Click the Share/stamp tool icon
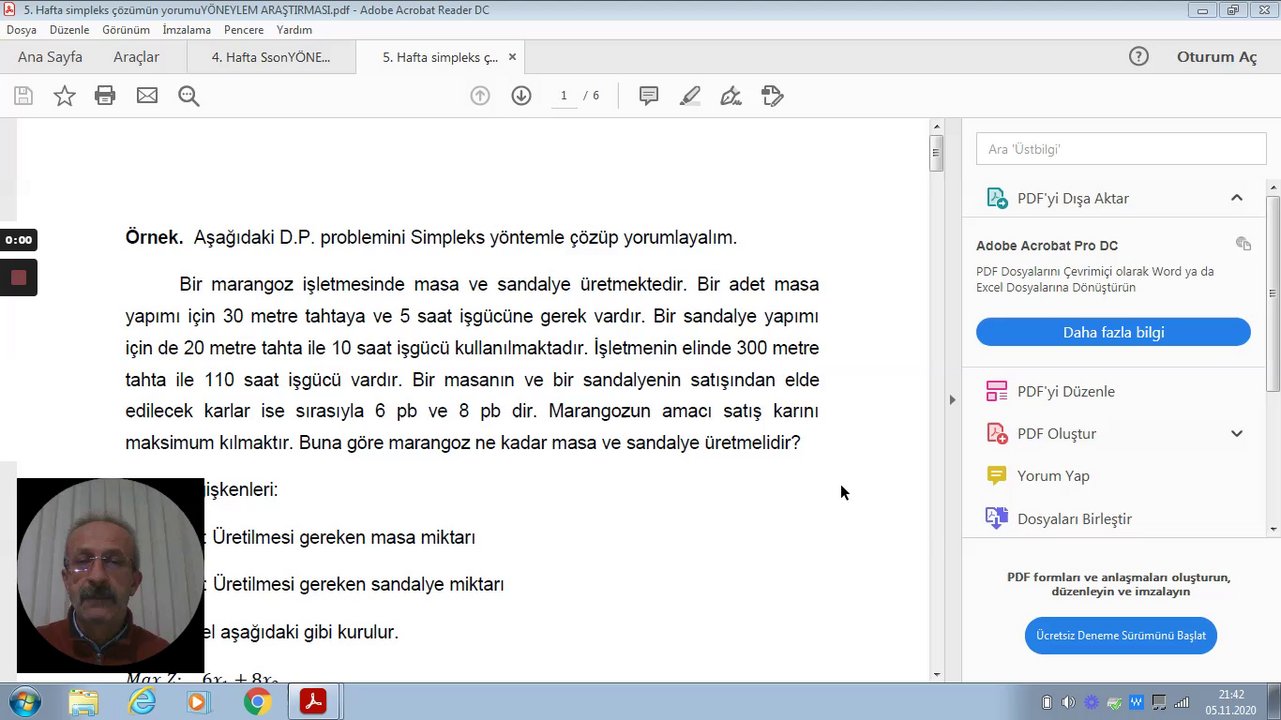Image resolution: width=1281 pixels, height=720 pixels. tap(772, 96)
